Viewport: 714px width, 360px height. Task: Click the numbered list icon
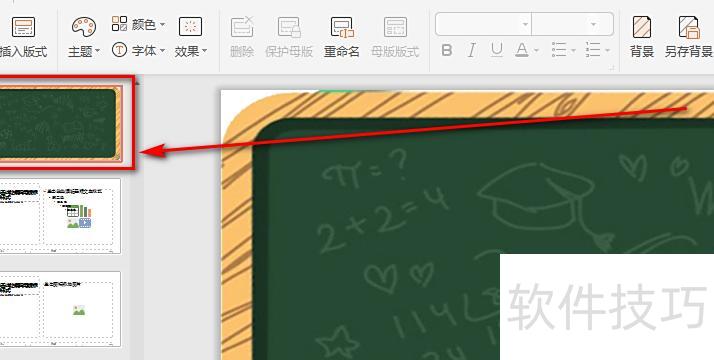tap(593, 50)
